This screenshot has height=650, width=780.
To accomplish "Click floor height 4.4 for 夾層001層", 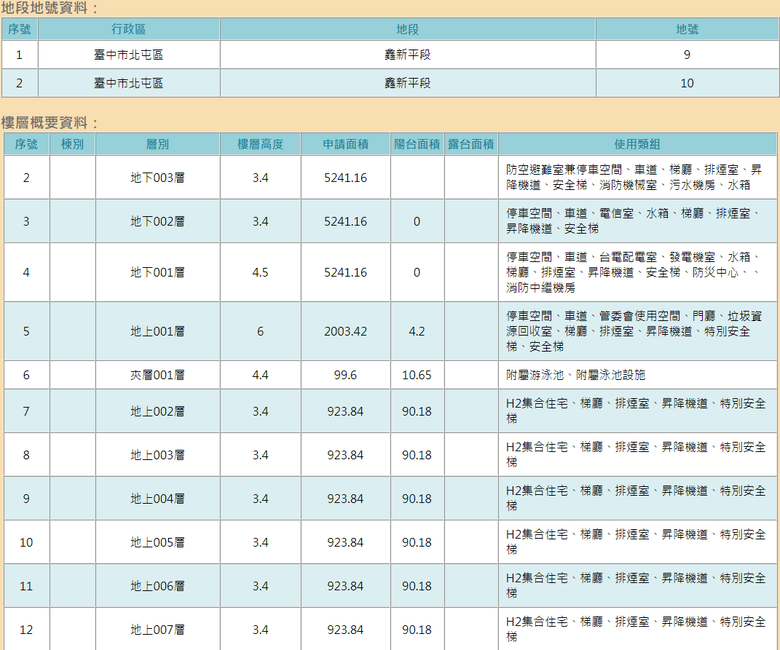I will point(260,375).
